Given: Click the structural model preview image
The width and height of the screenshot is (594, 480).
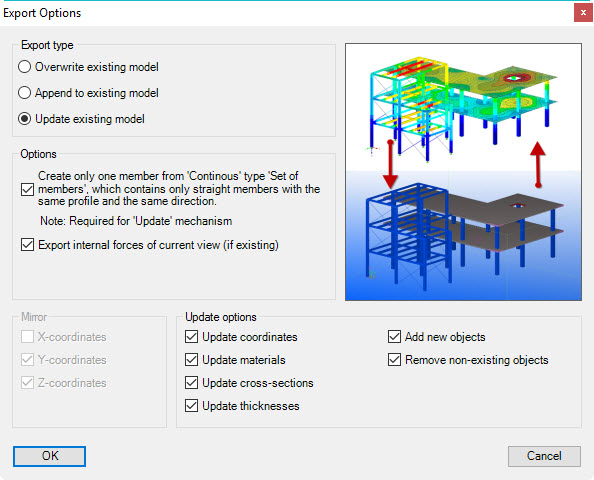Looking at the screenshot, I should click(463, 172).
